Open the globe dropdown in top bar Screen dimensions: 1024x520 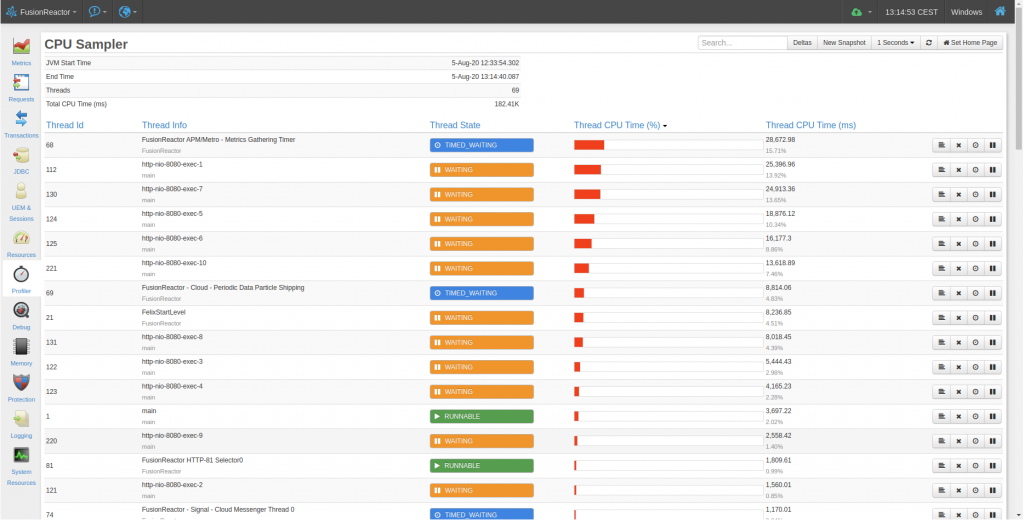coord(128,12)
